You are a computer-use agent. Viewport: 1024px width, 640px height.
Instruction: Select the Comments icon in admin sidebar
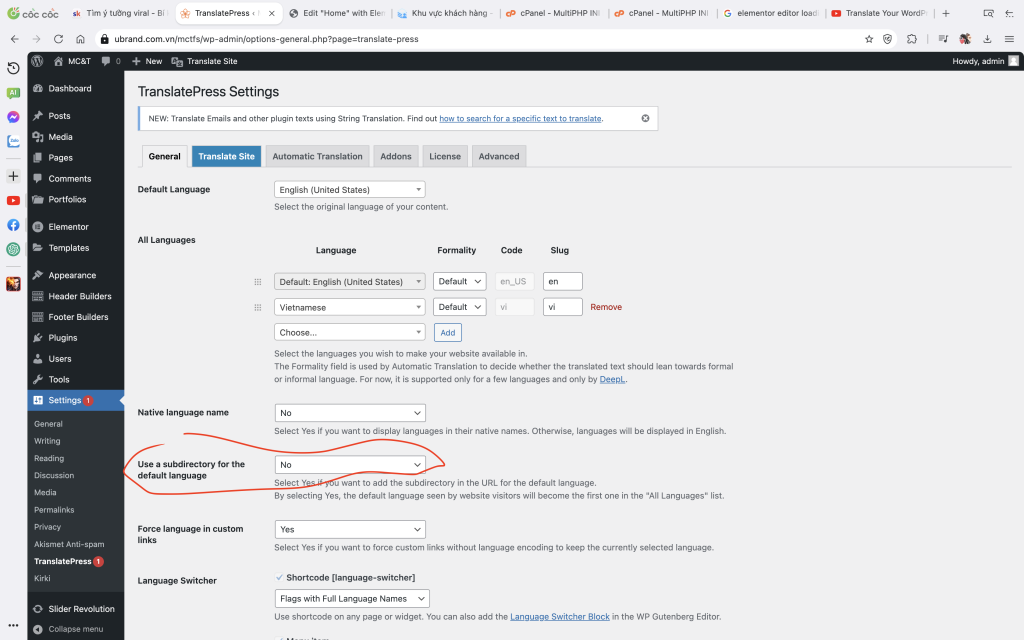click(36, 178)
